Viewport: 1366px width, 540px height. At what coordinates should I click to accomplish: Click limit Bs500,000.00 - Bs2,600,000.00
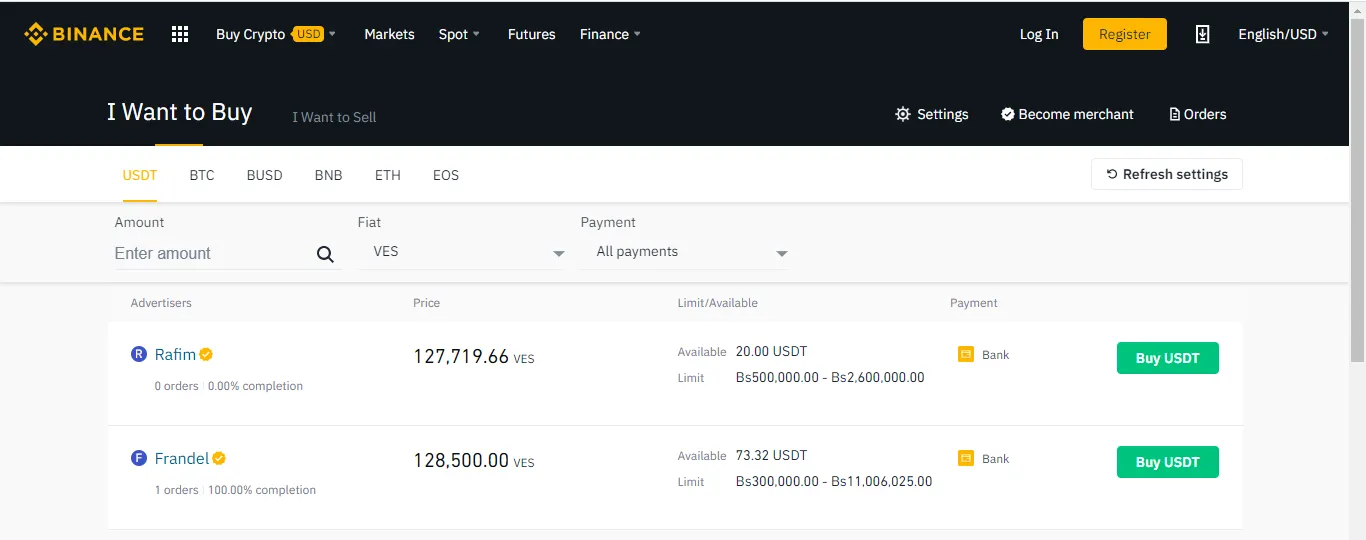click(830, 378)
